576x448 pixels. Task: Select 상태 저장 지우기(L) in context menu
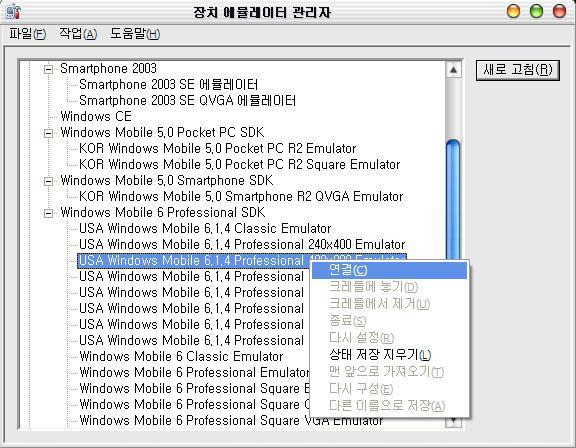pos(389,355)
